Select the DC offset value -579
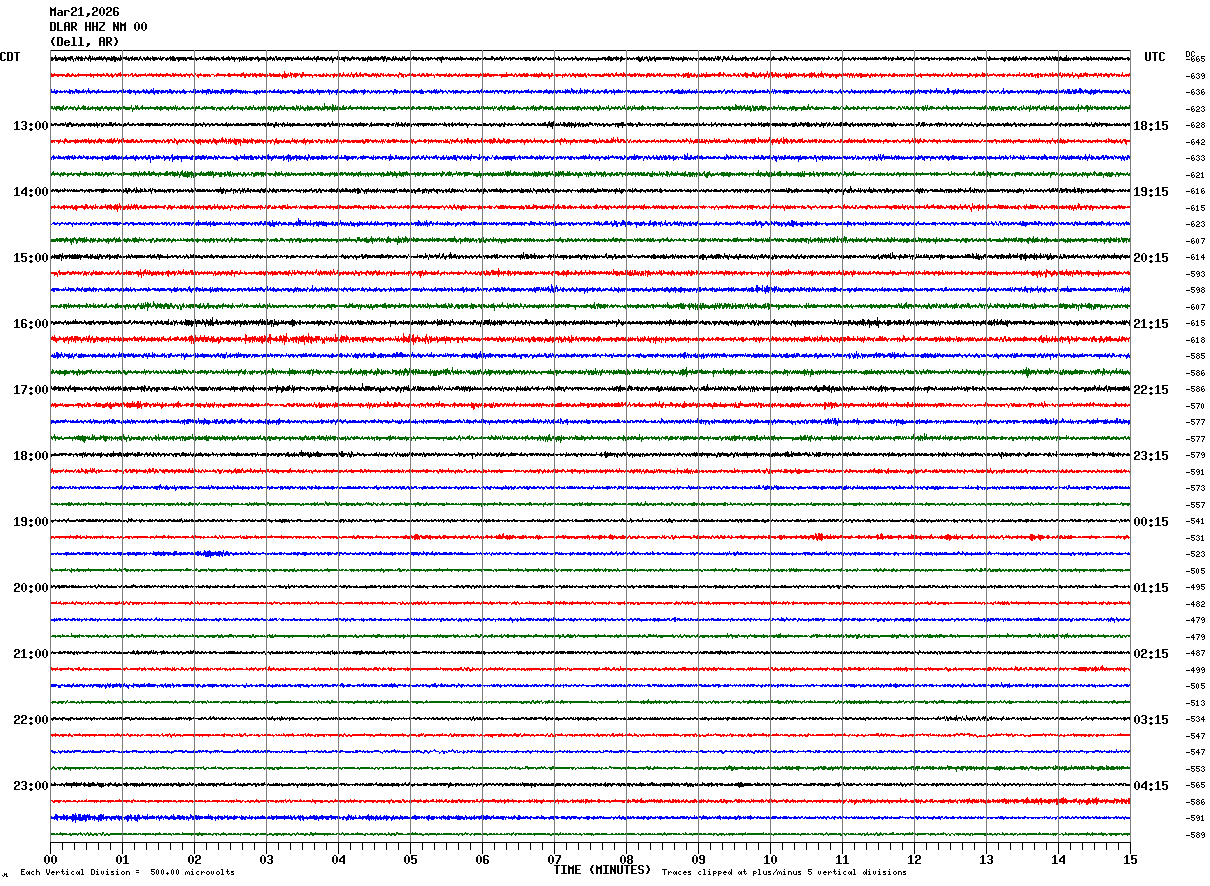1210x886 pixels. point(1195,456)
